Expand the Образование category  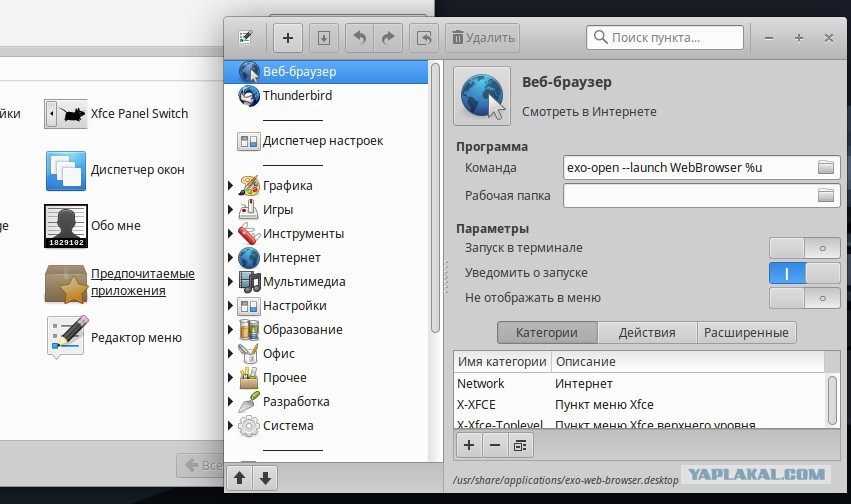[230, 329]
